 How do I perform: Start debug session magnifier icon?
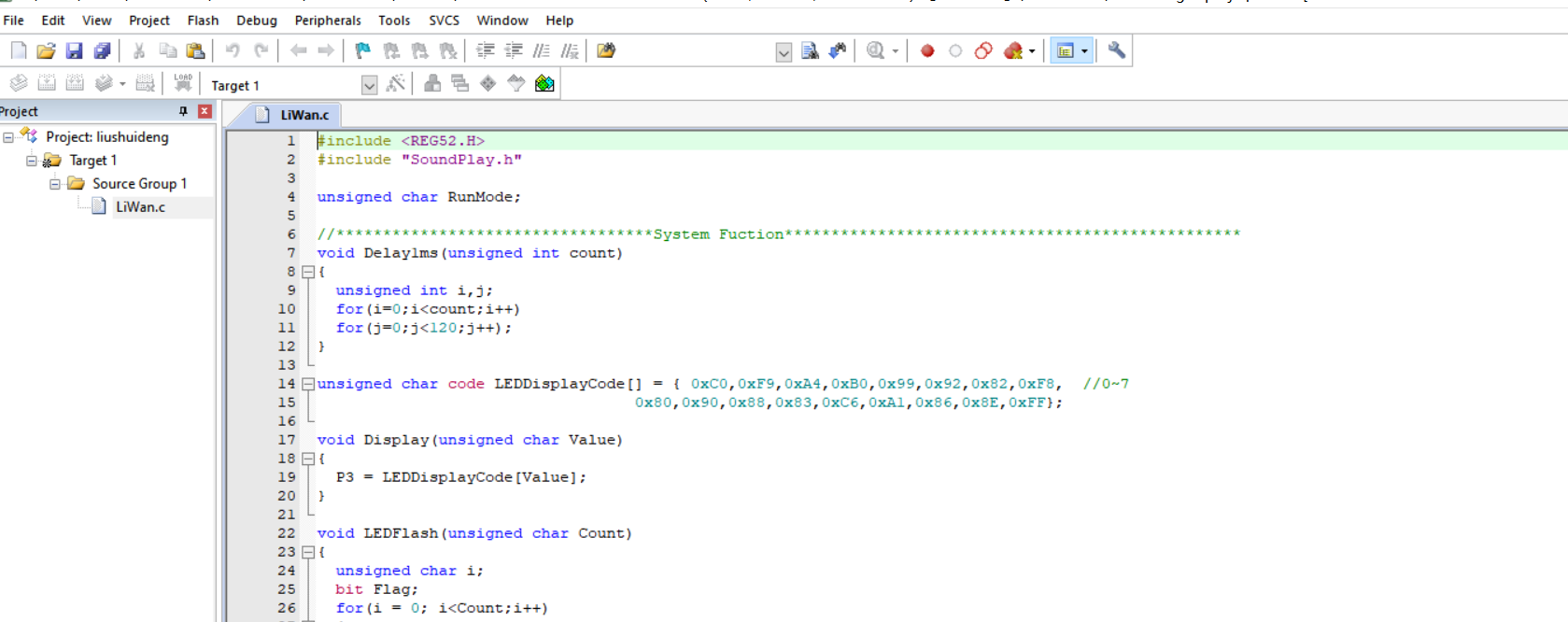pos(875,50)
